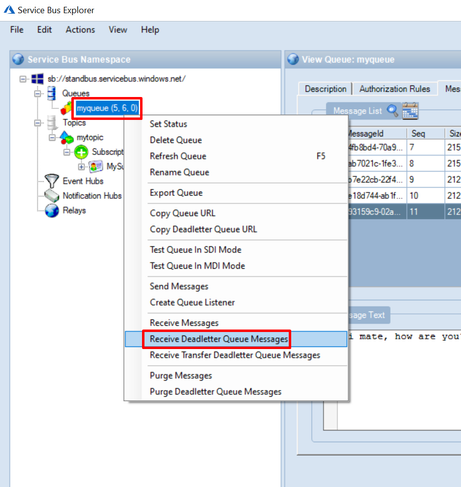Open the File menu
Screen dimensions: 461x487
(x=17, y=30)
